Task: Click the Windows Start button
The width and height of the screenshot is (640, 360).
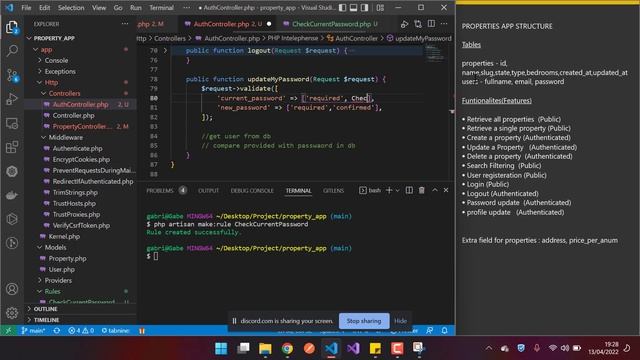Action: click(221, 348)
